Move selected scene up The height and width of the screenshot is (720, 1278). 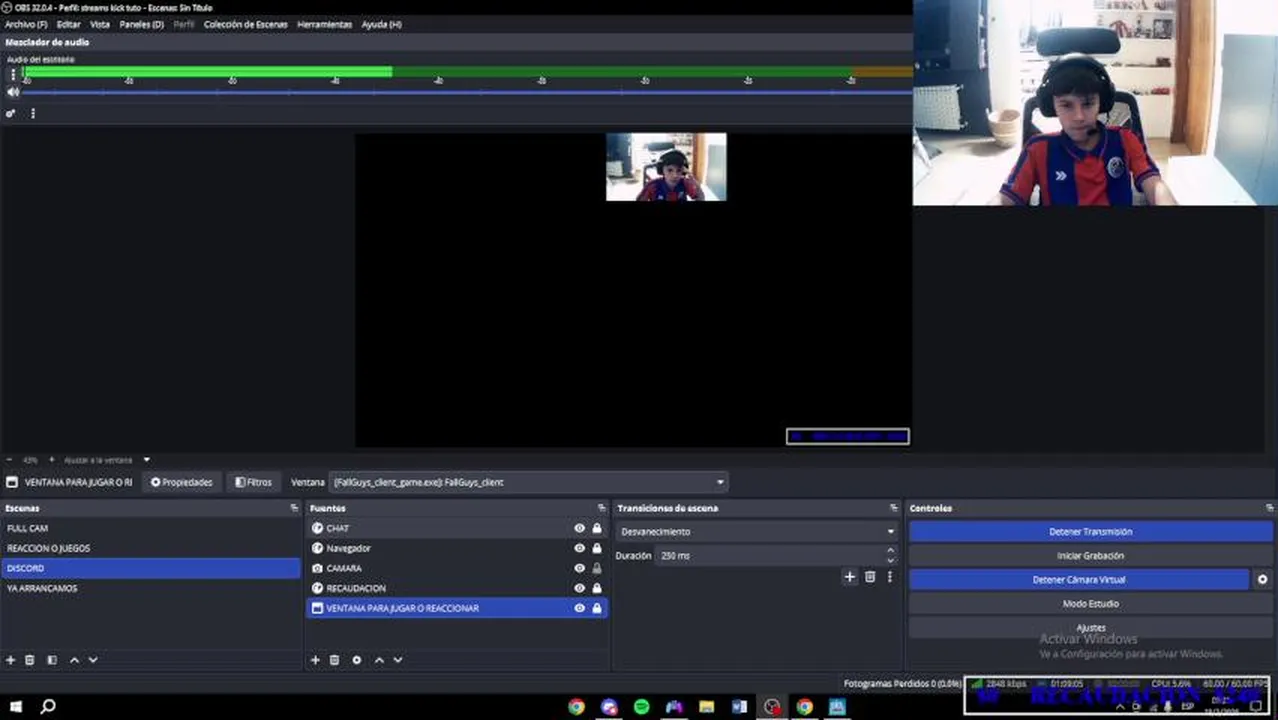(x=74, y=660)
